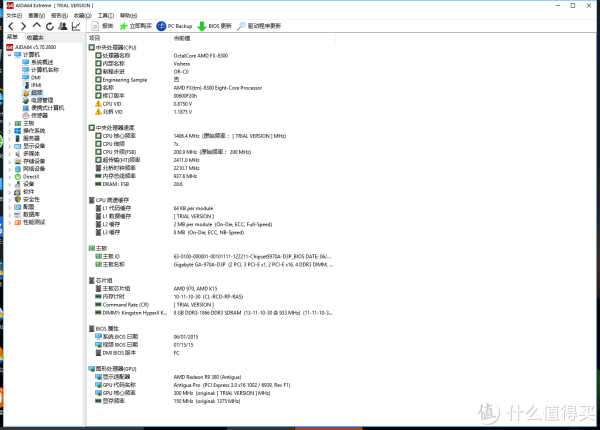Image resolution: width=600 pixels, height=430 pixels.
Task: Select the 计算机 tree node
Action: (27, 55)
